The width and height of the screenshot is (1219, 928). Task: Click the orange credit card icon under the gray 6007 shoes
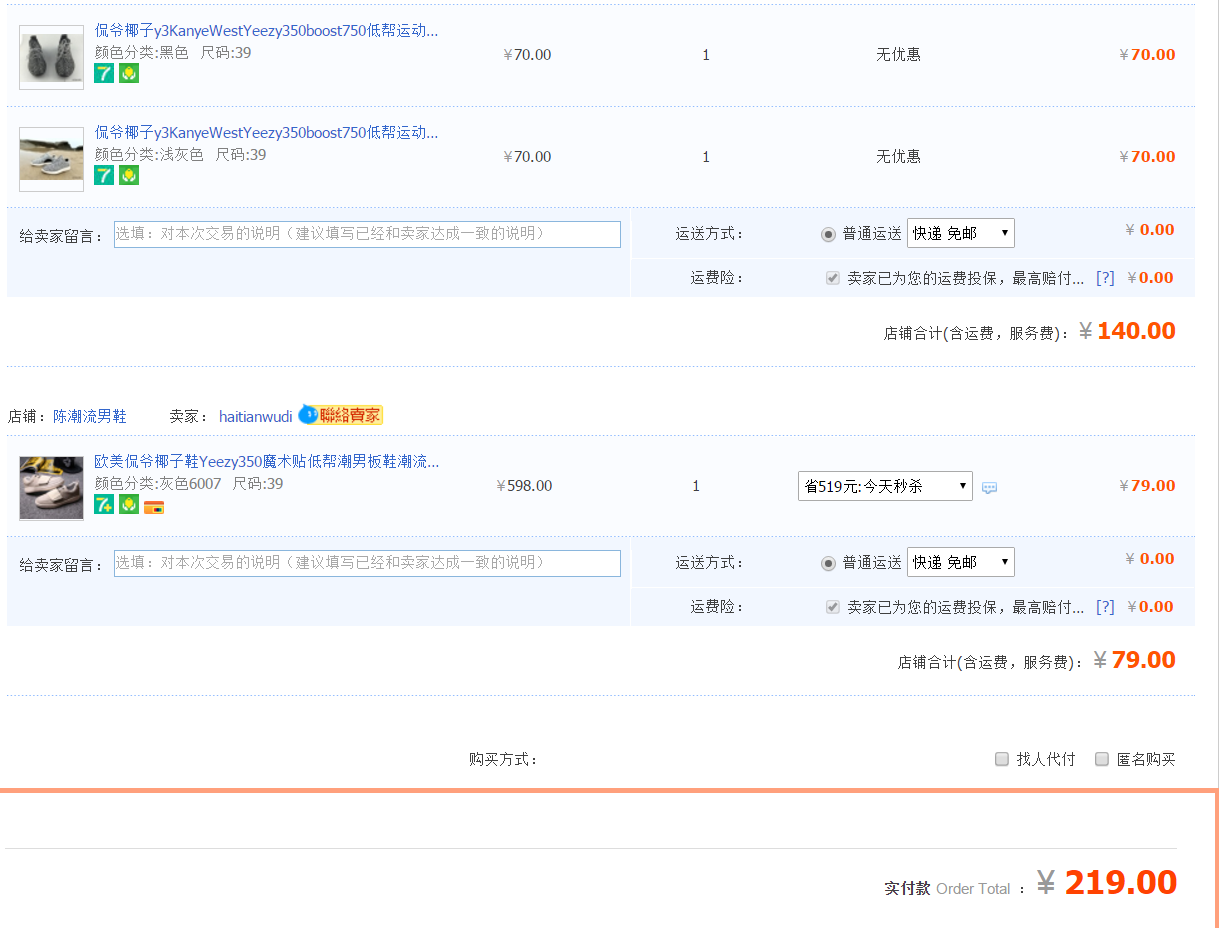(x=154, y=507)
